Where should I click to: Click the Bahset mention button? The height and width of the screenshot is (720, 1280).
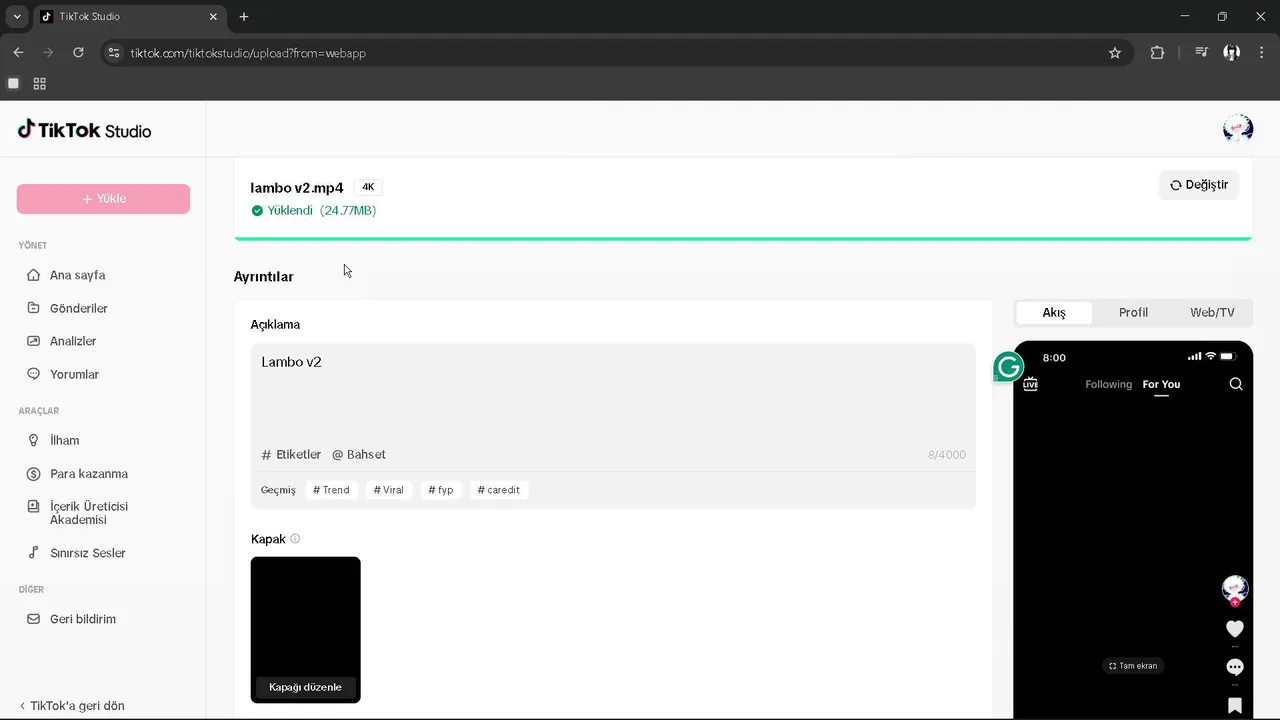tap(359, 454)
